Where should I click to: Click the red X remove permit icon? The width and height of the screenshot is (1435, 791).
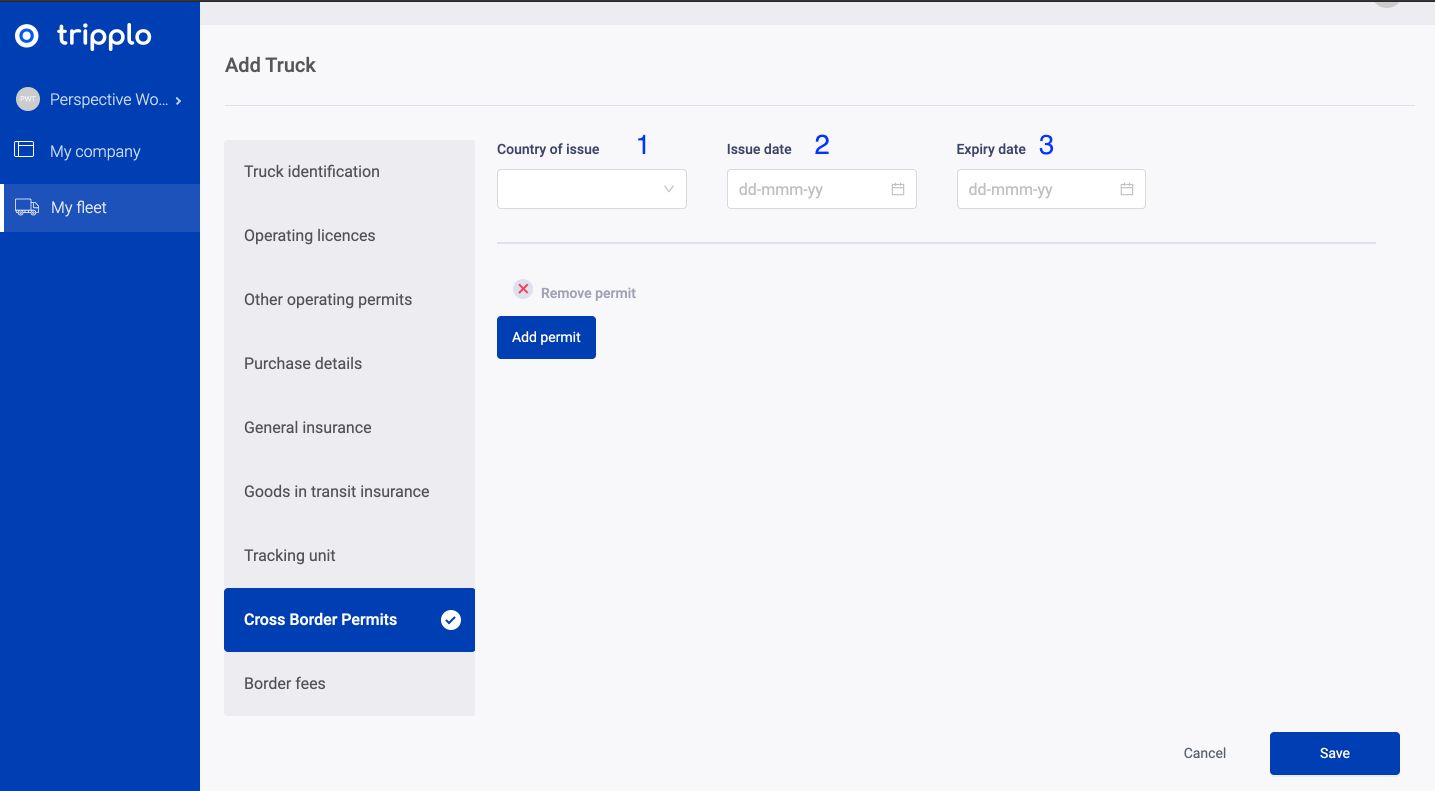[523, 289]
